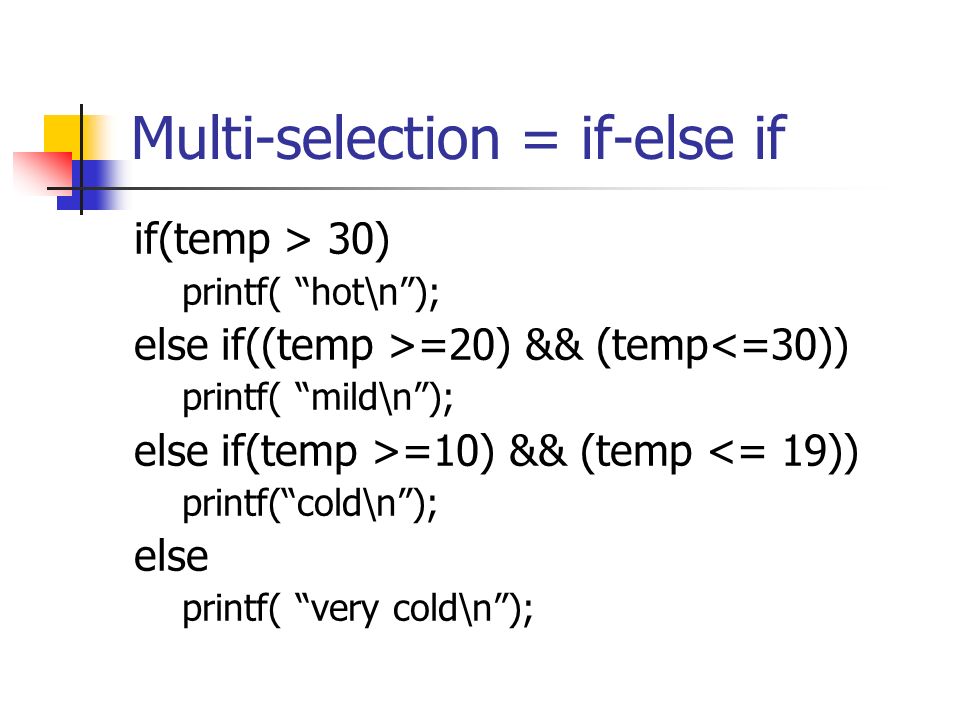The image size is (960, 720).
Task: Click the slide title 'Multi-selection = if-else if'
Action: pos(459,138)
